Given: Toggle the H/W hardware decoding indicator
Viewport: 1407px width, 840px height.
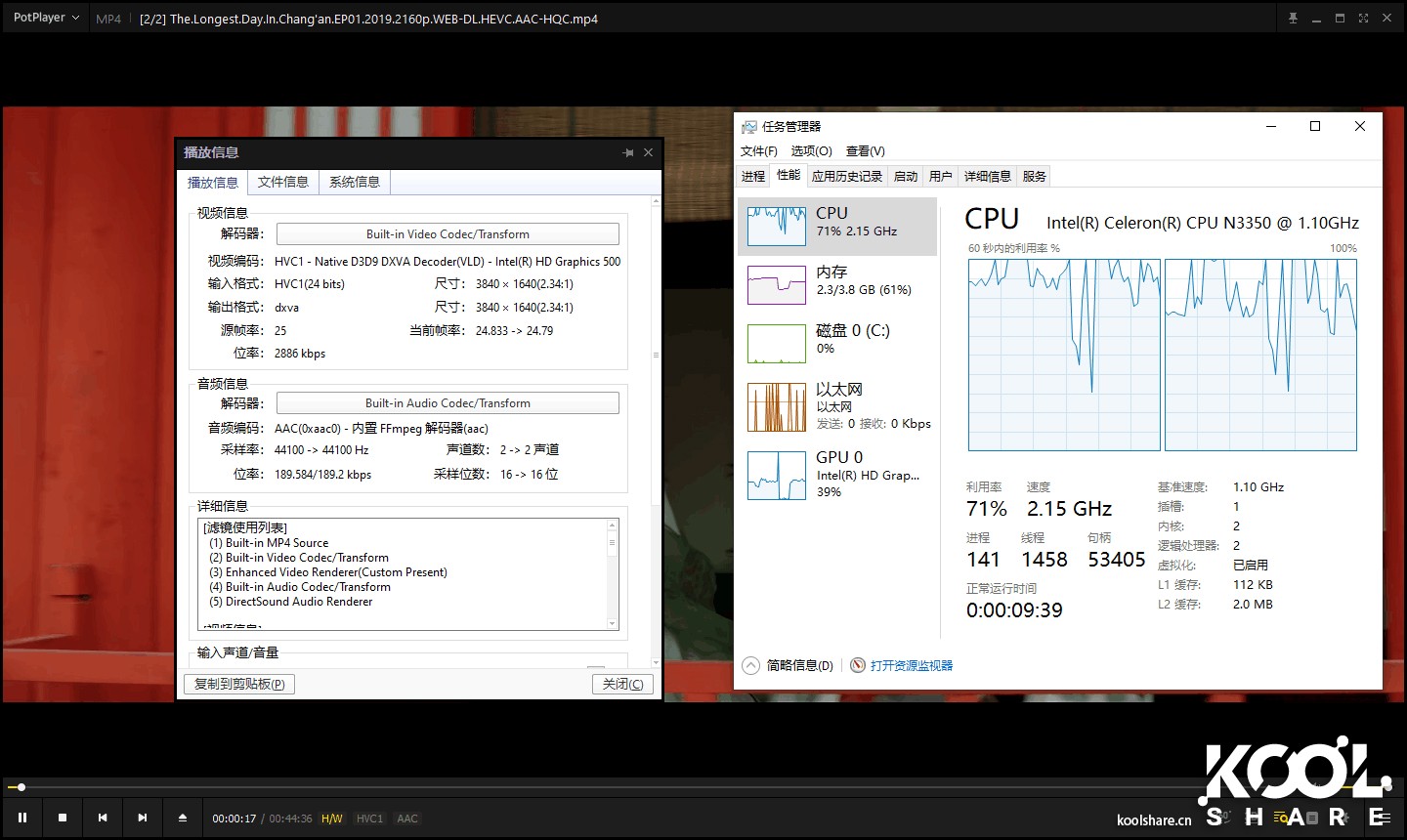Looking at the screenshot, I should pos(331,819).
